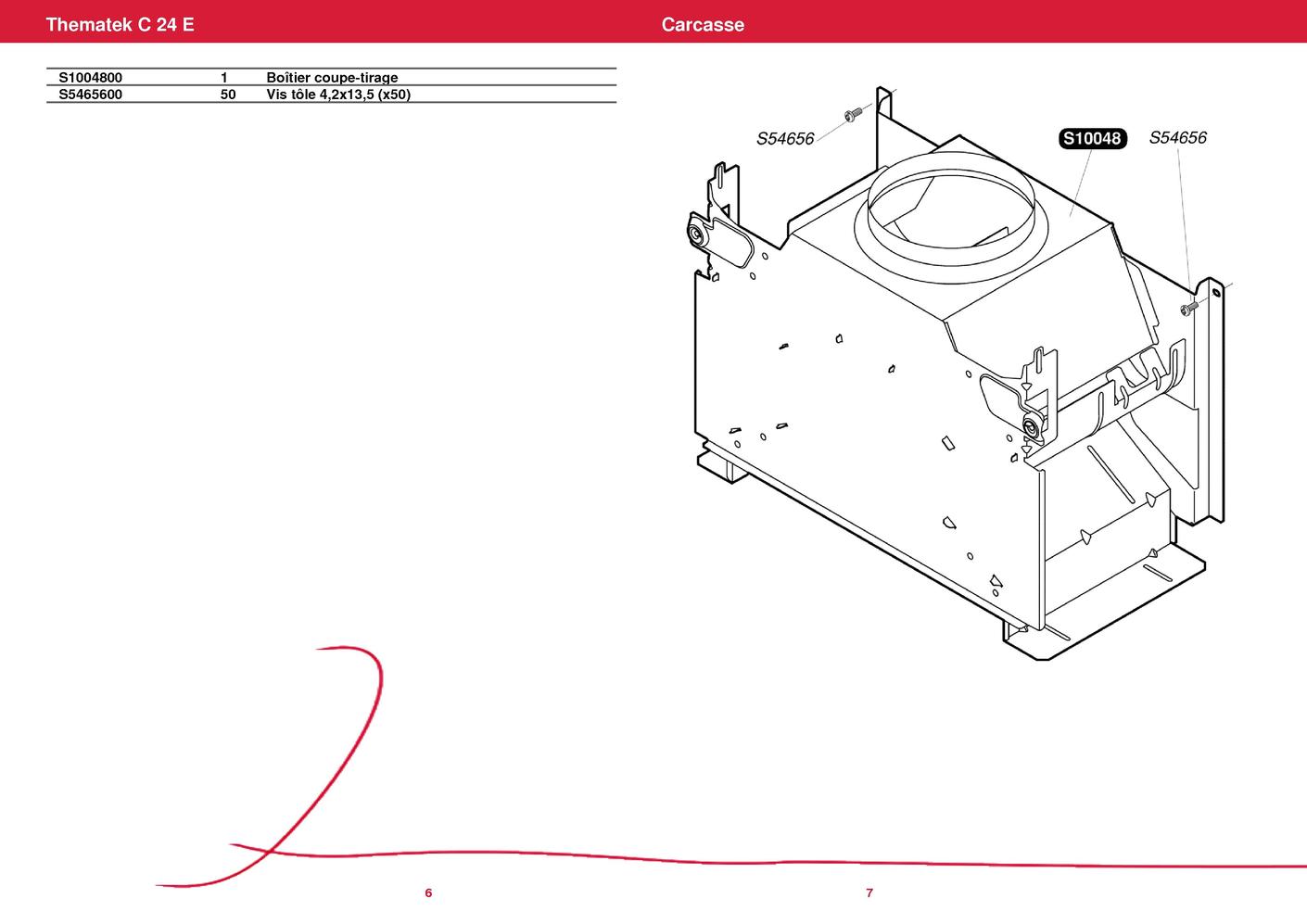Select part number S1004800 in the table
This screenshot has height=924, width=1307.
click(90, 78)
